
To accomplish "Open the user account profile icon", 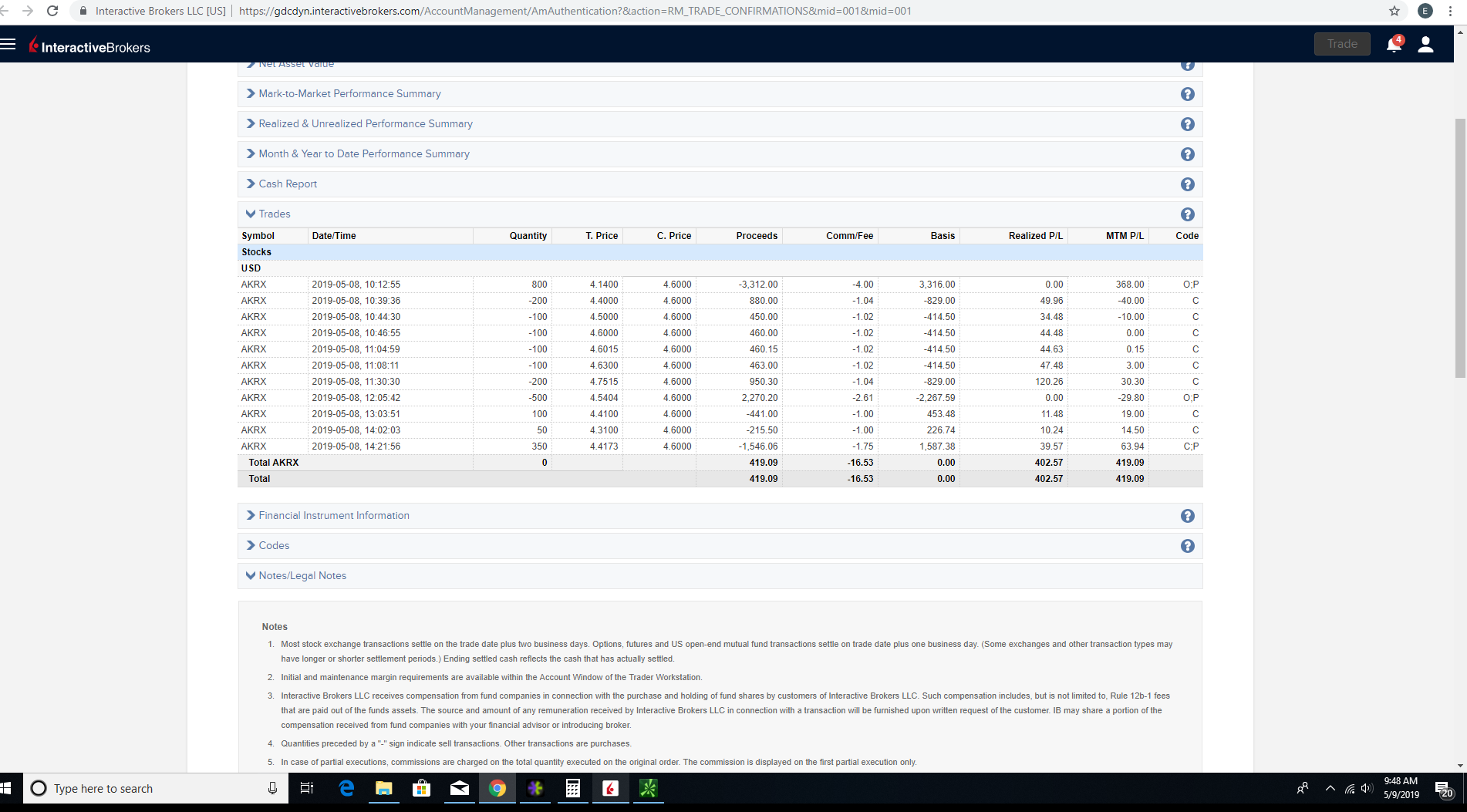I will click(1425, 45).
